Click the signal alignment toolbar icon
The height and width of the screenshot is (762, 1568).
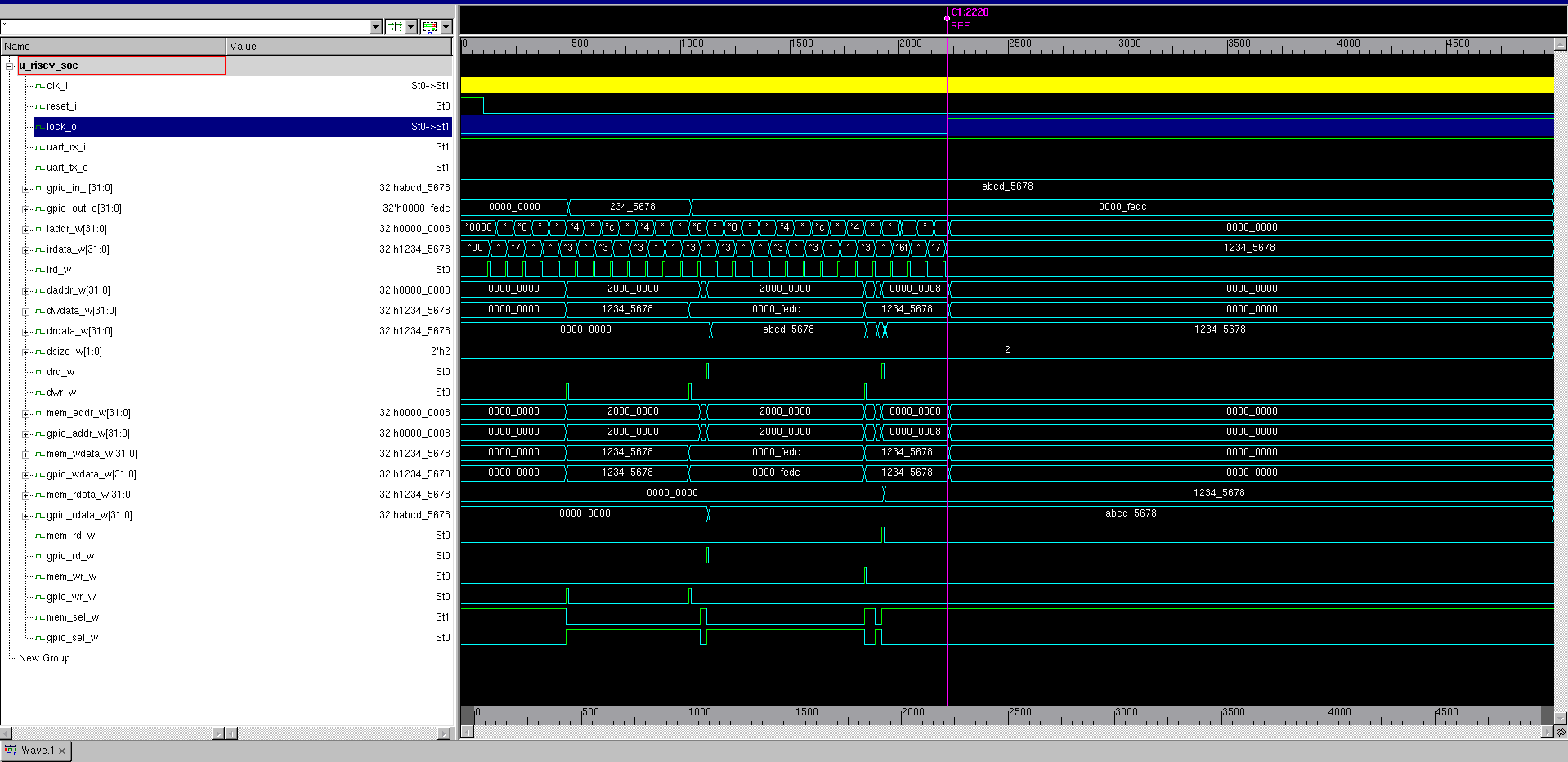pos(395,27)
